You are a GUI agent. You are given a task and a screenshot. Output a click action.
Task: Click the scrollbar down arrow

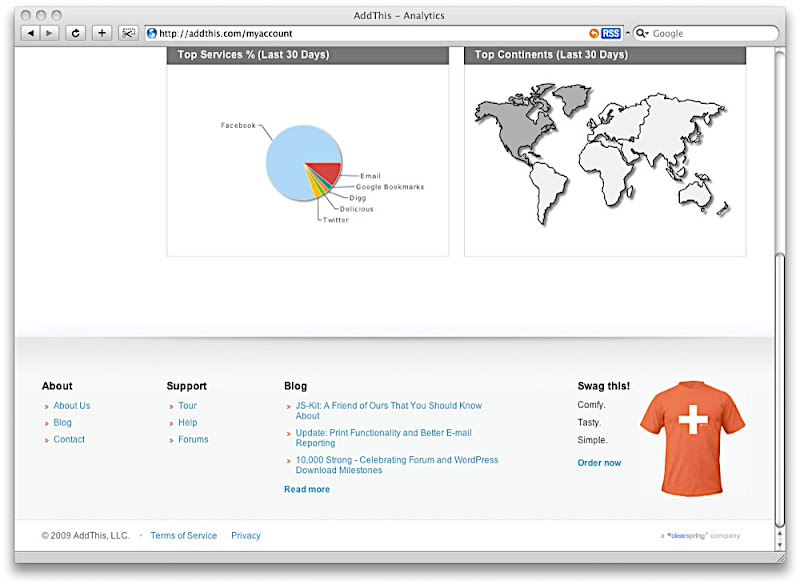click(779, 545)
